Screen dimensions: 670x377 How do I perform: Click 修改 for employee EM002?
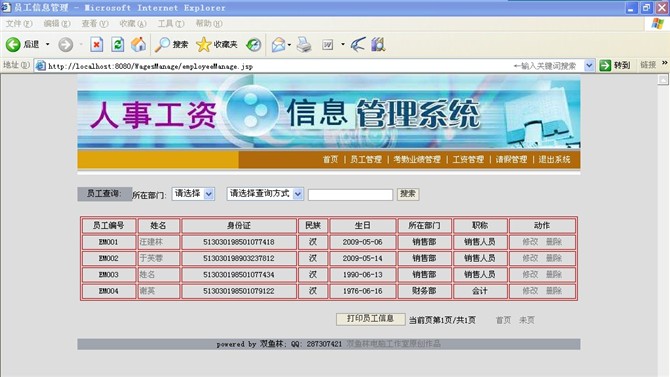pyautogui.click(x=530, y=258)
